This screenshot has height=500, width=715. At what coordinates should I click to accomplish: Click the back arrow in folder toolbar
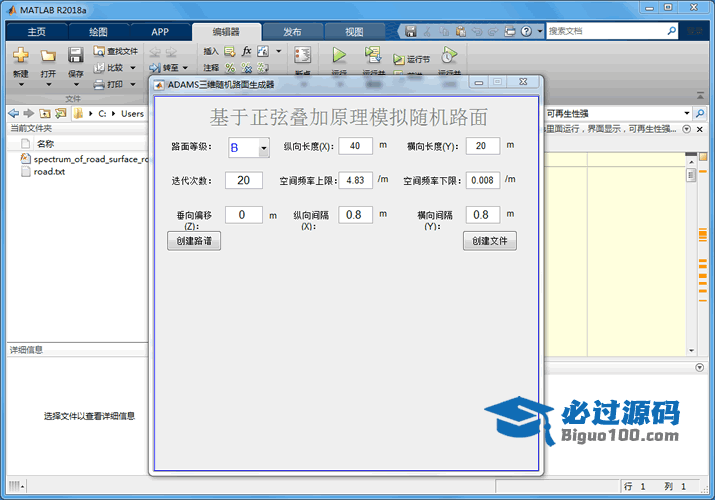[14, 113]
